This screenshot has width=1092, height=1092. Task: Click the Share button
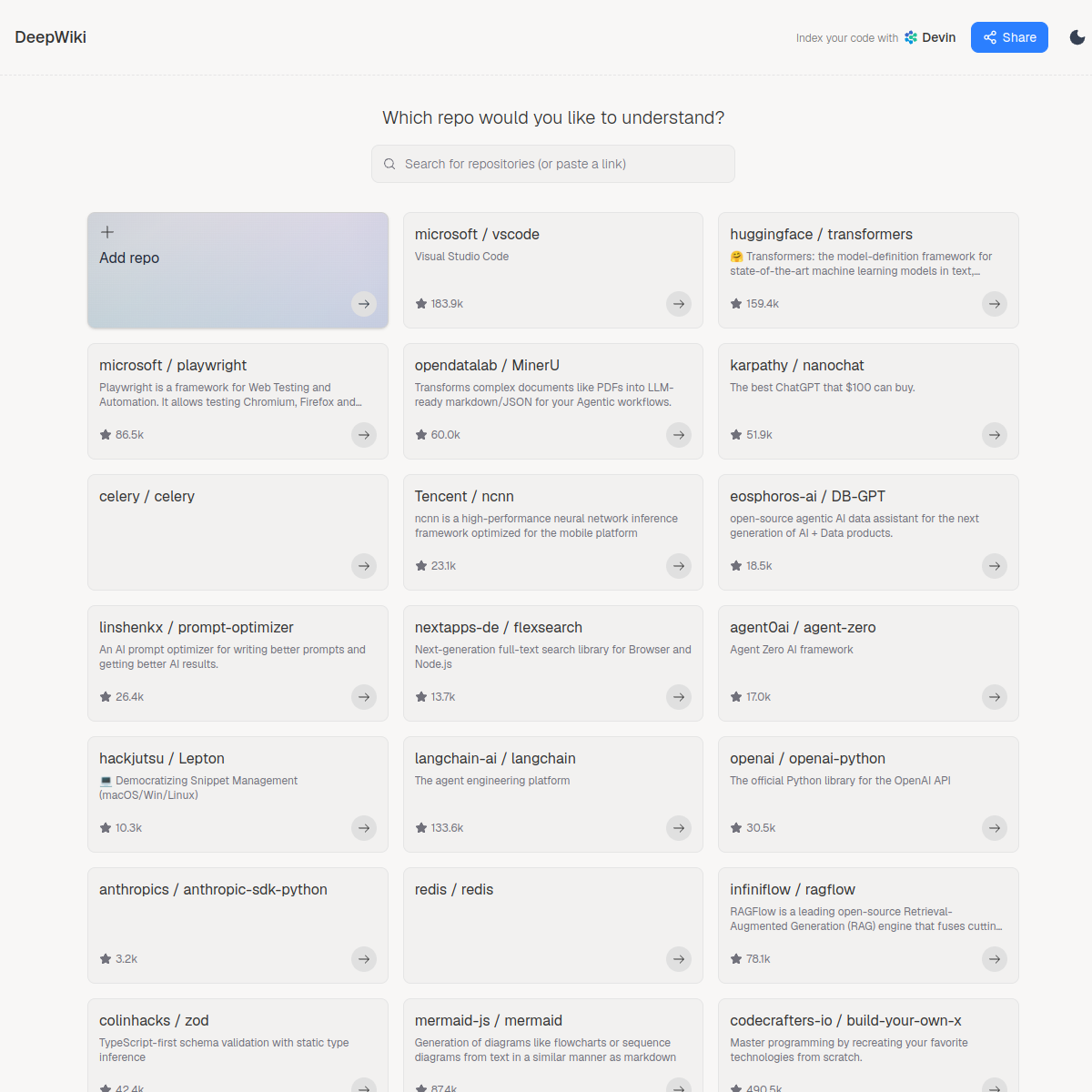pos(1009,37)
